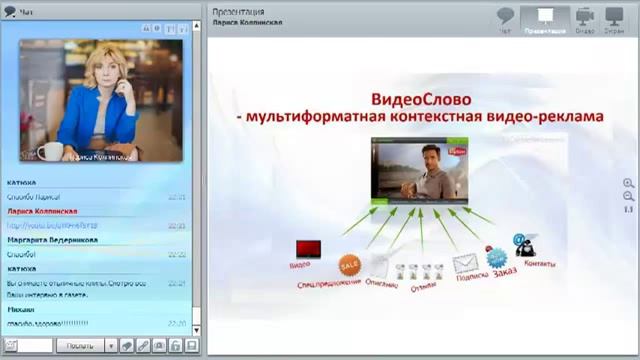Image resolution: width=640 pixels, height=360 pixels.
Task: Increase chat text size with larger T icon
Action: click(171, 29)
